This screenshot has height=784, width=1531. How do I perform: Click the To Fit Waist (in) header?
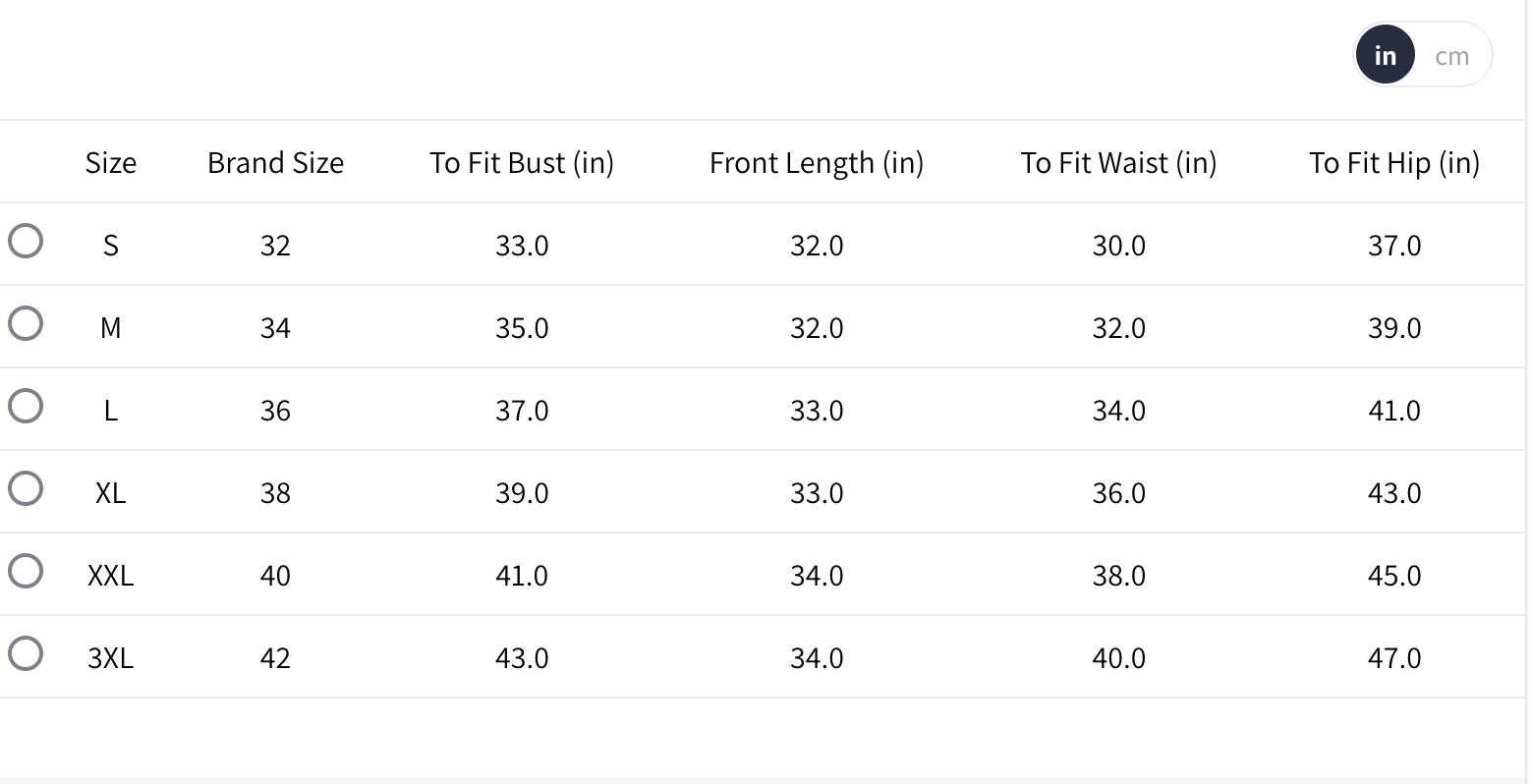(1118, 163)
